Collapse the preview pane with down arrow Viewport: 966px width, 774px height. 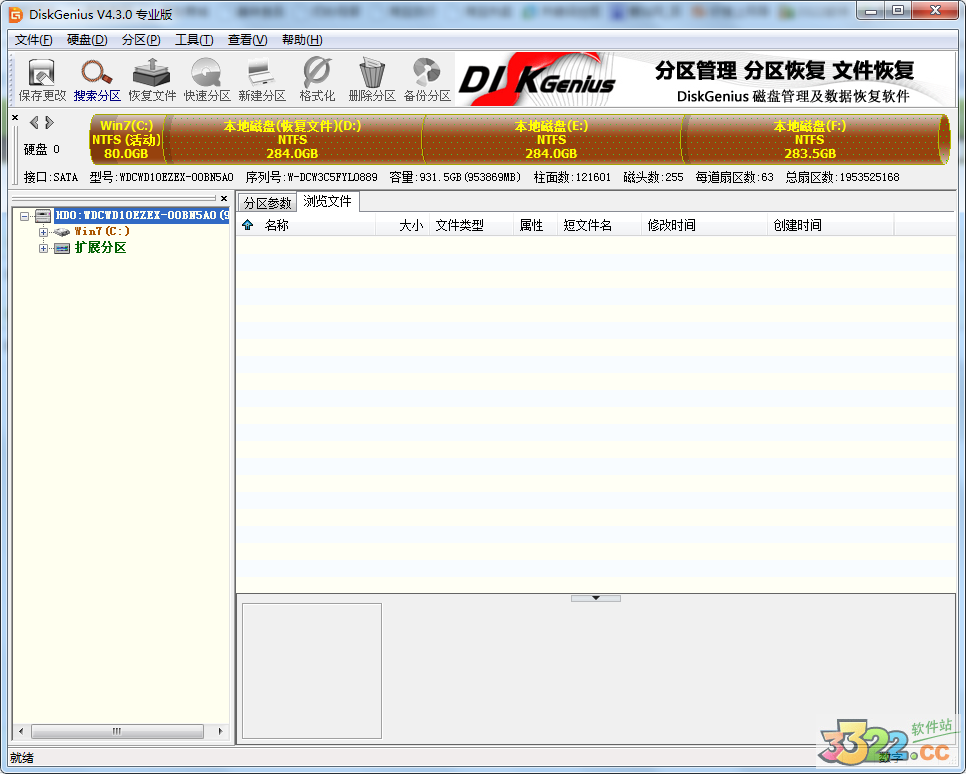click(596, 598)
